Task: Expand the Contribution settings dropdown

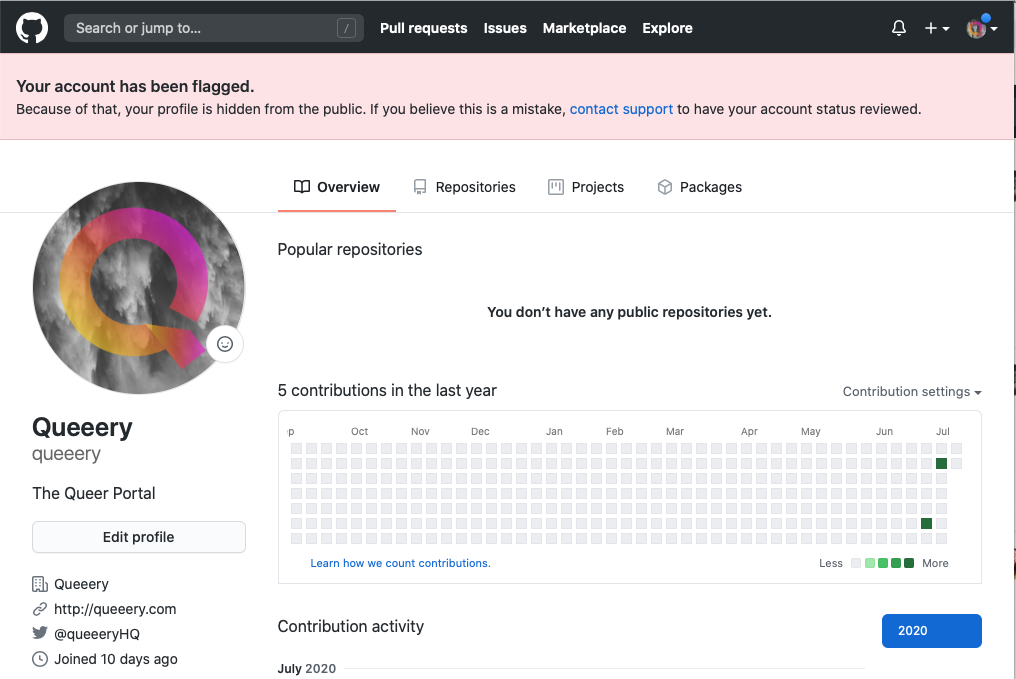Action: coord(912,391)
